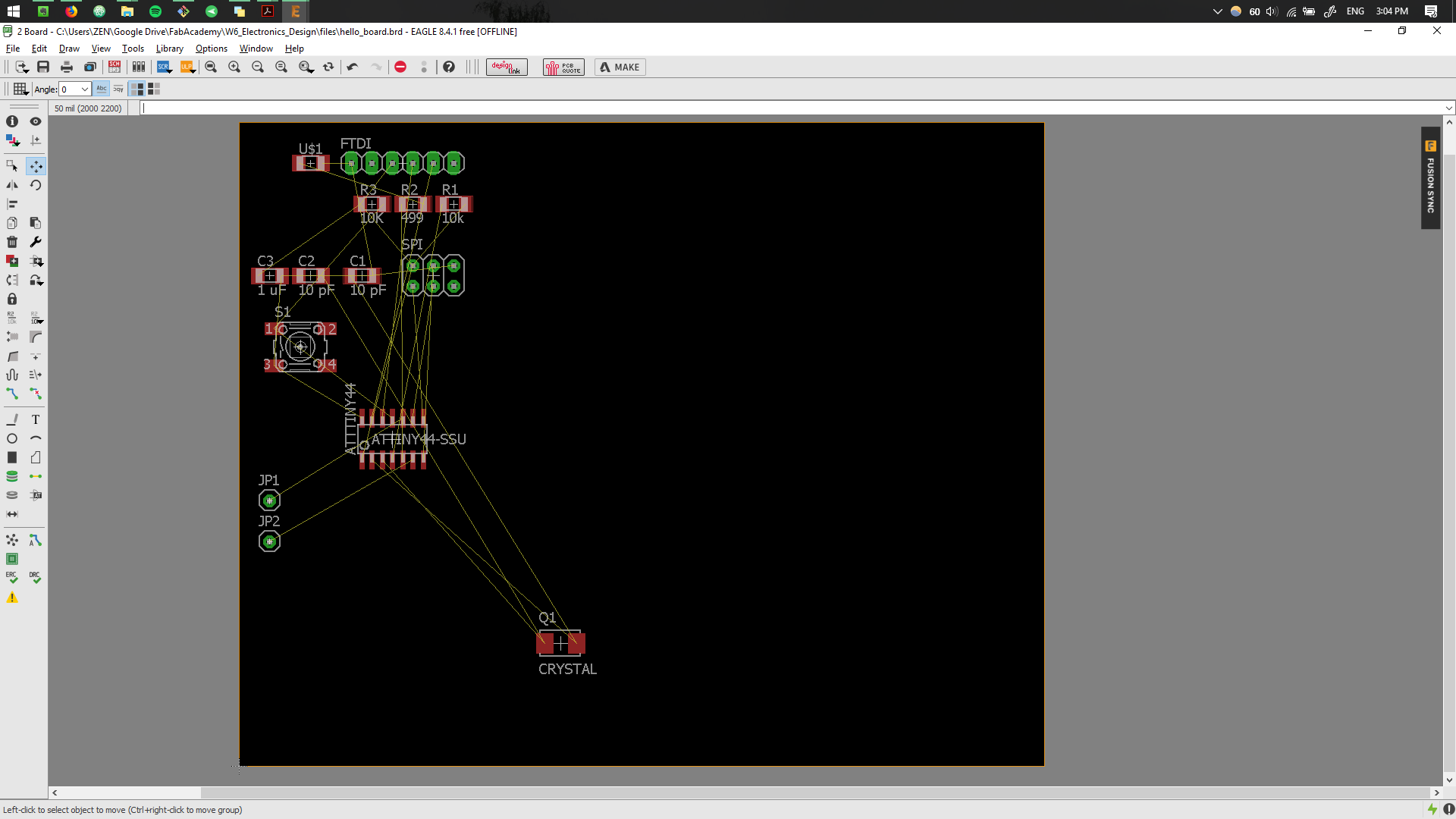
Task: Save the board file
Action: (43, 67)
